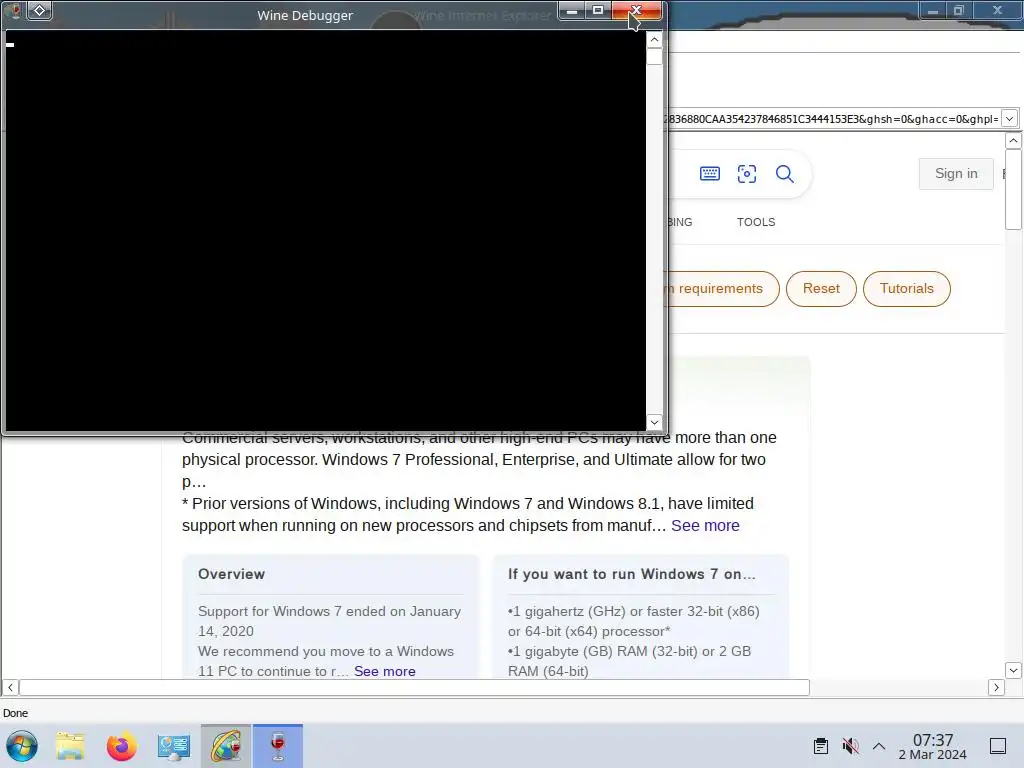Click debugger console scroll up arrow
The height and width of the screenshot is (768, 1024).
click(x=654, y=40)
